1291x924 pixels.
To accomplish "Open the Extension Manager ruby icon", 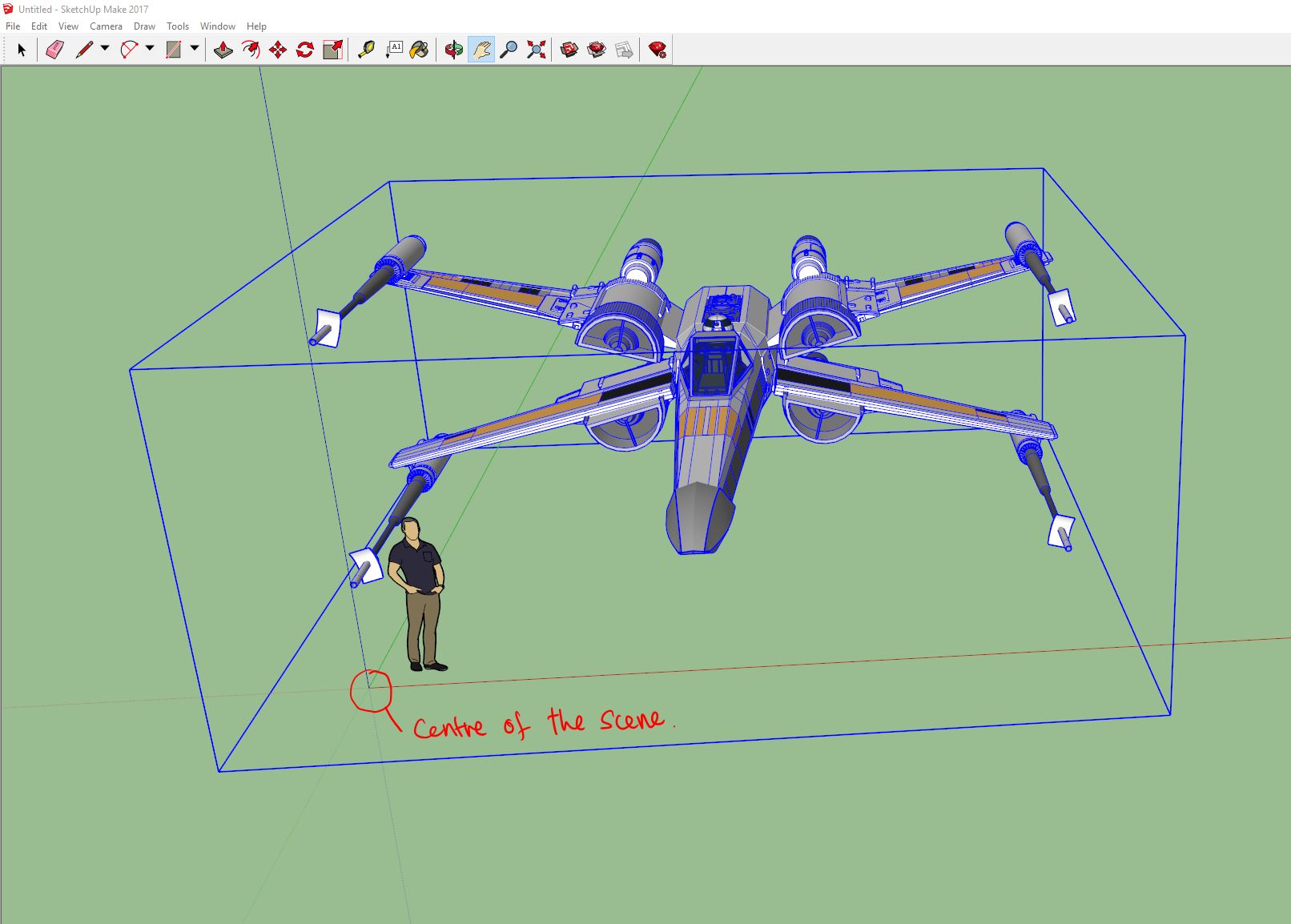I will (658, 50).
